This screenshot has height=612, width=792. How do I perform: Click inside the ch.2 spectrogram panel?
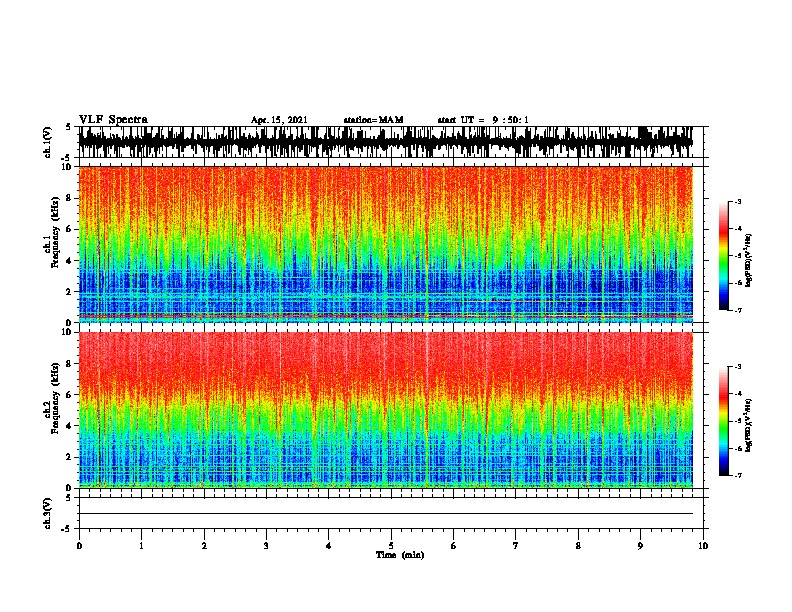tap(386, 410)
